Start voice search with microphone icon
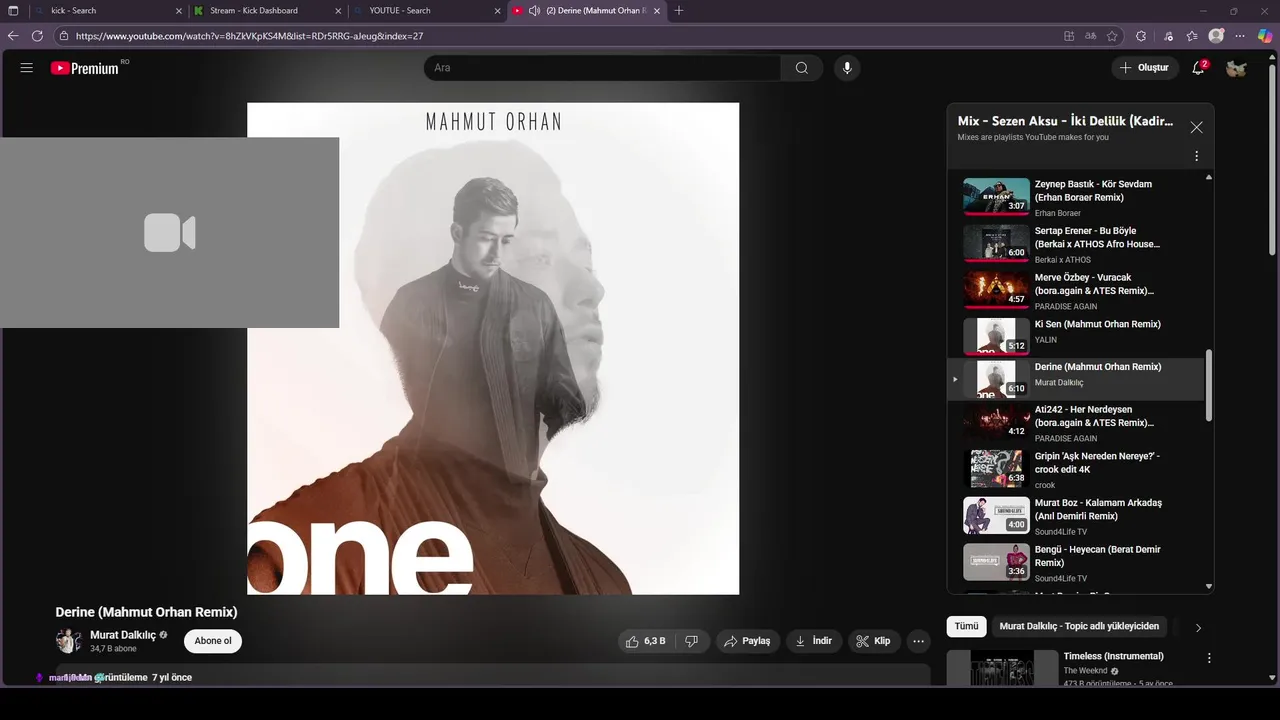1280x720 pixels. (847, 68)
